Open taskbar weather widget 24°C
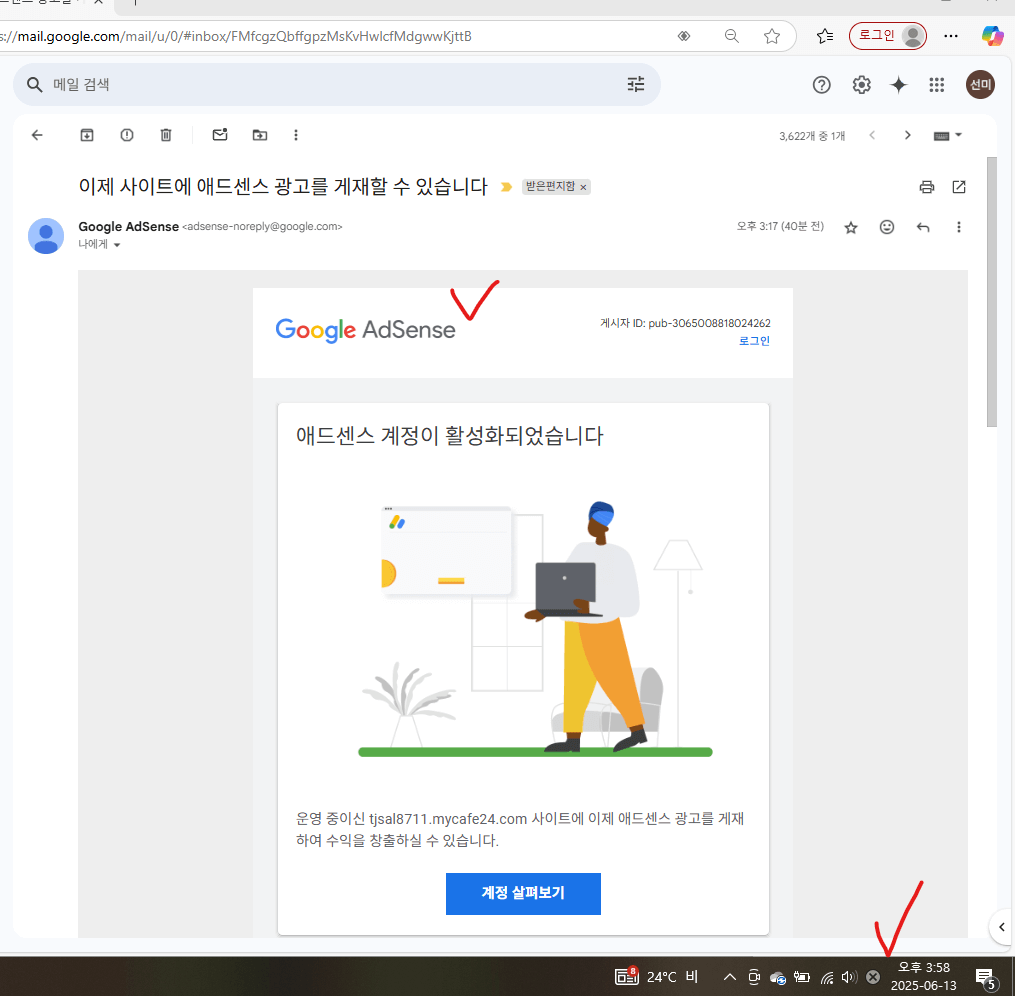 point(656,976)
